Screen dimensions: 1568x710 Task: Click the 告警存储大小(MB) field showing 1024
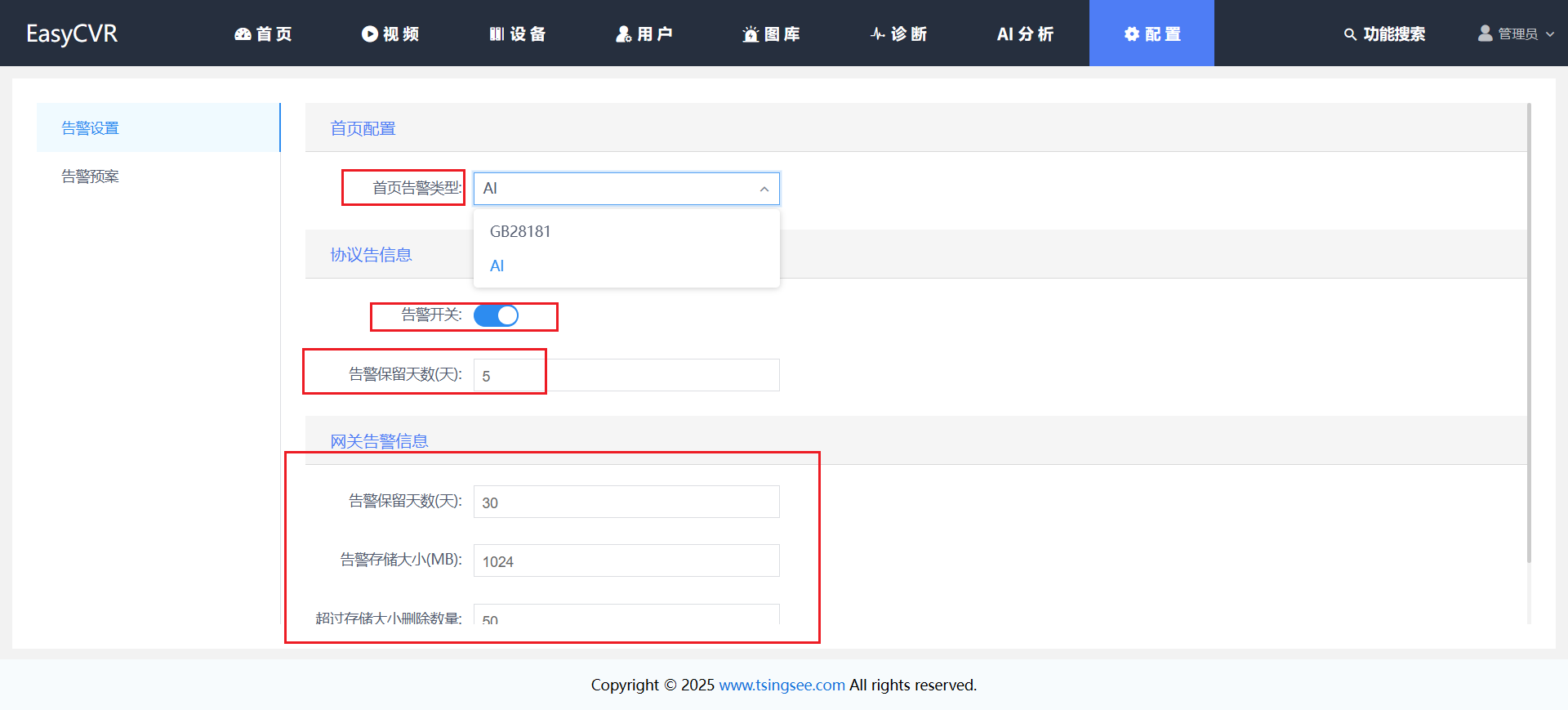point(626,560)
